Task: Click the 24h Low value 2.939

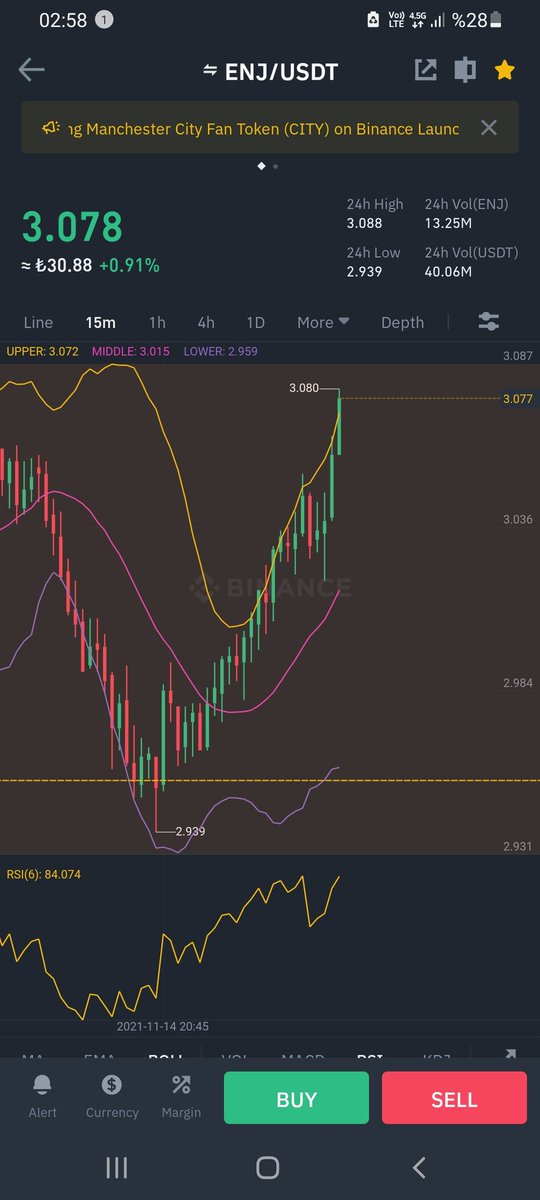Action: pos(365,272)
